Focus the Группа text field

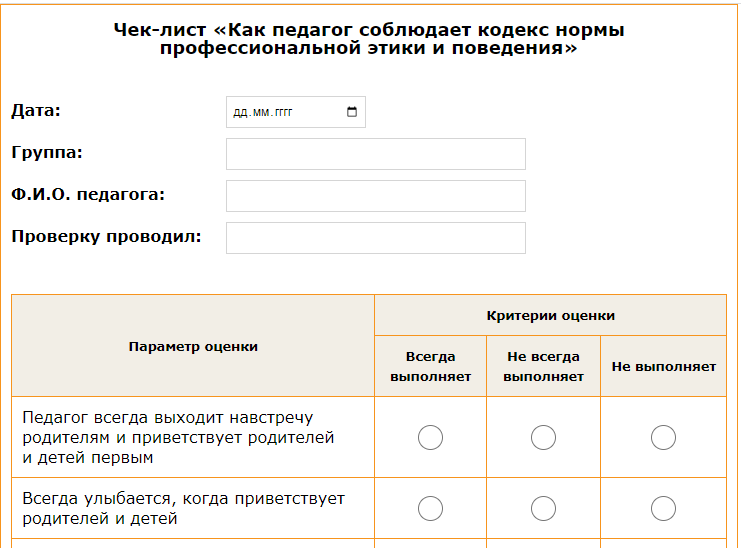coord(375,154)
